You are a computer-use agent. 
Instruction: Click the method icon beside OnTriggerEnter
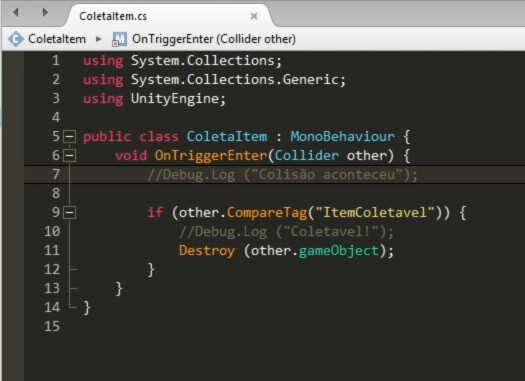tap(119, 39)
